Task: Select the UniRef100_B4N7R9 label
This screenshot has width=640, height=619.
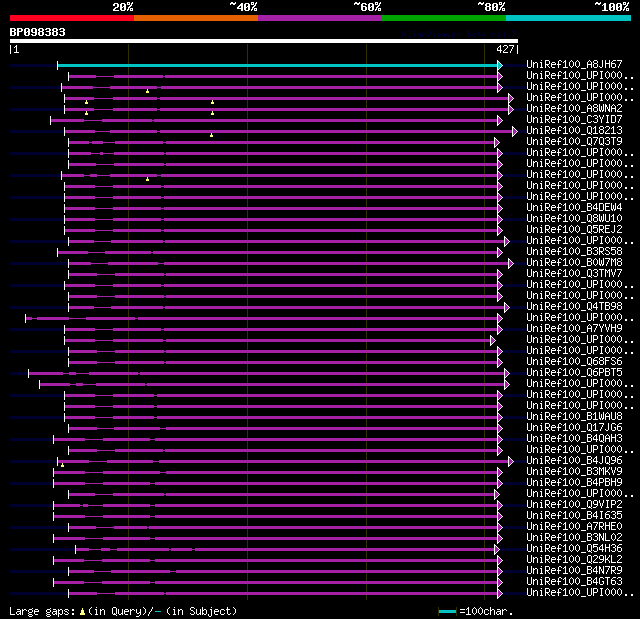Action: point(574,571)
